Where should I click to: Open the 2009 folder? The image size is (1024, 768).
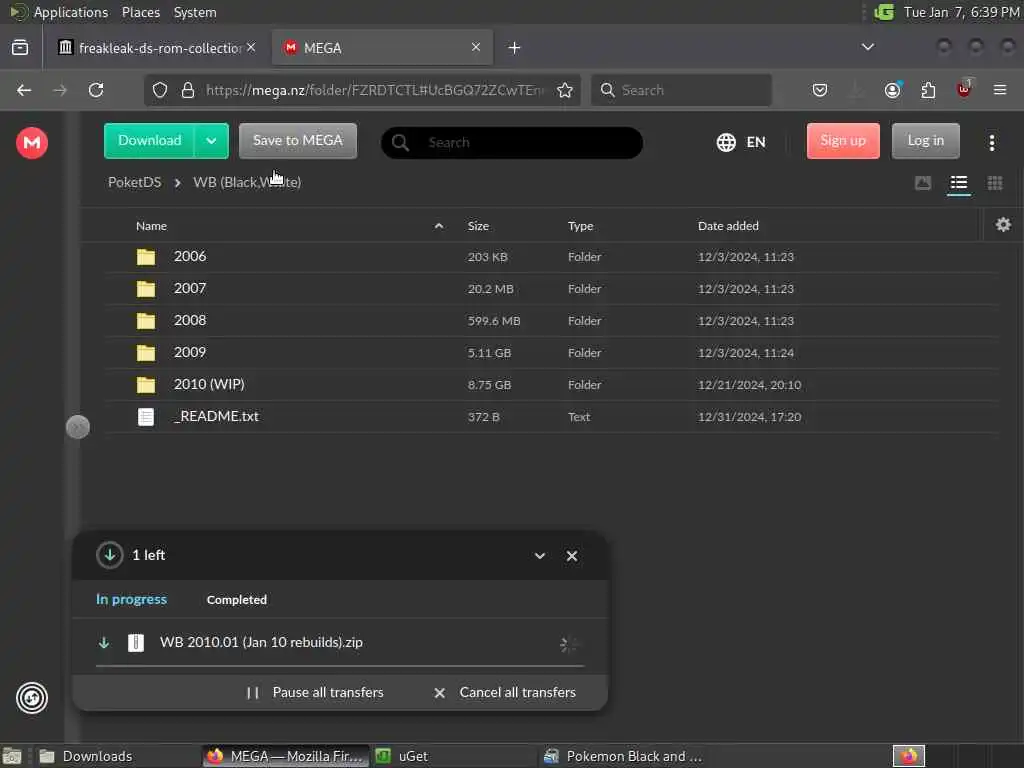tap(552, 353)
